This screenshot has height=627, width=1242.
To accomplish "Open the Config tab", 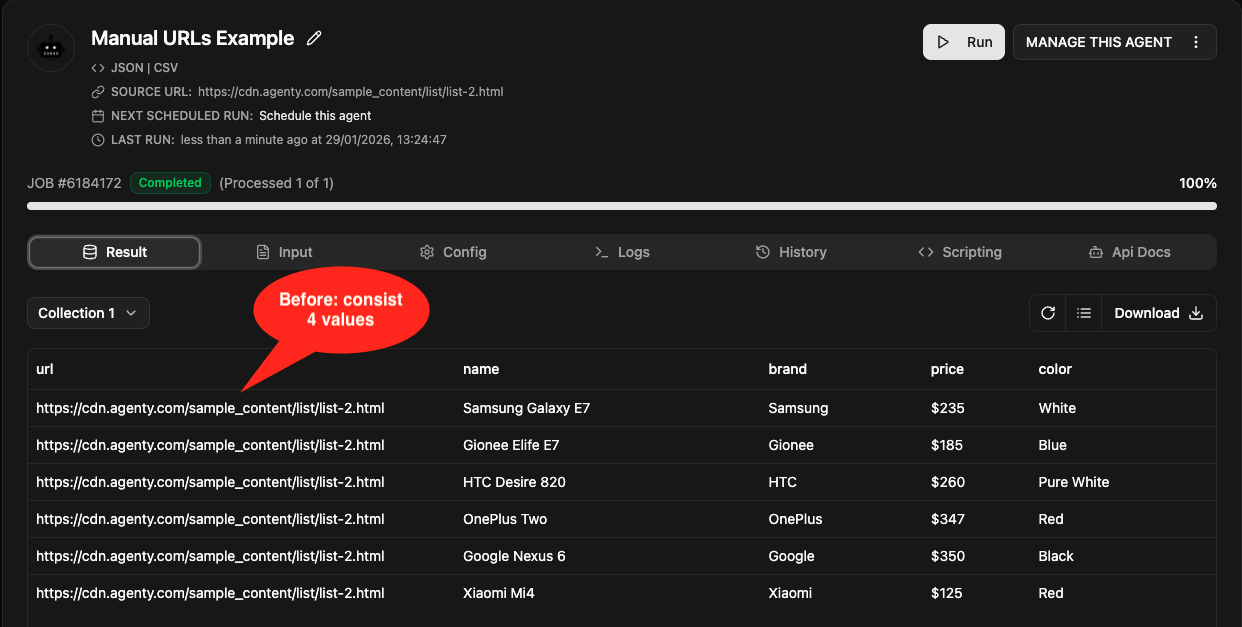I will click(x=453, y=252).
